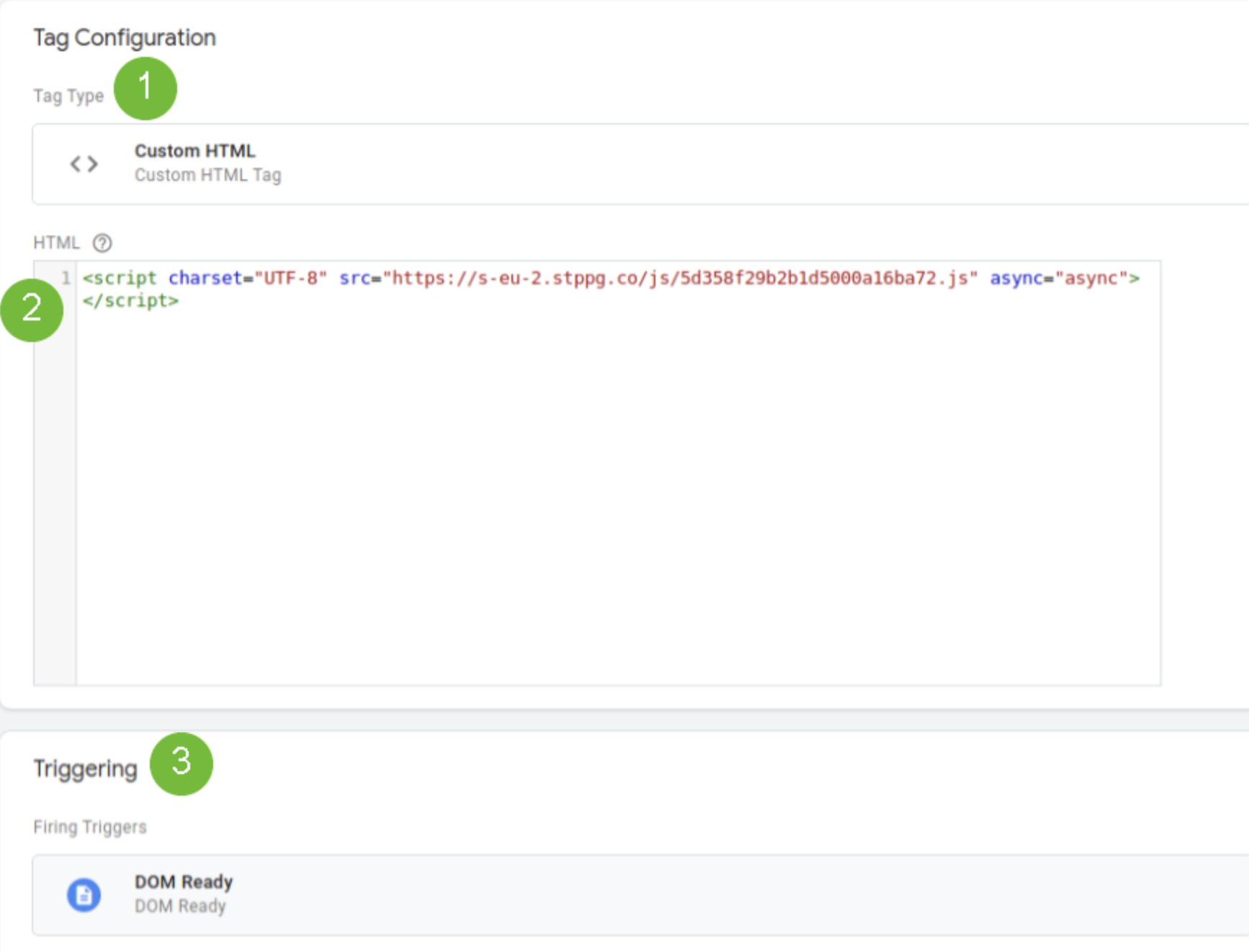Place cursor on the closing script tag
The width and height of the screenshot is (1249, 952).
tap(130, 301)
